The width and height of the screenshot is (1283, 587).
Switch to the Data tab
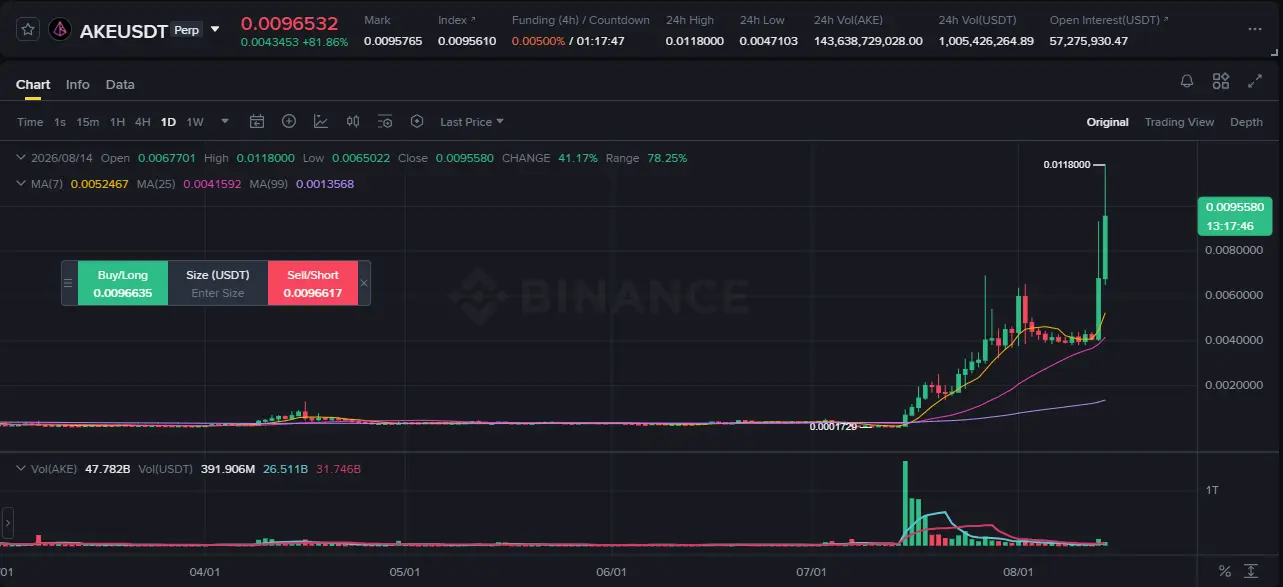[x=120, y=84]
